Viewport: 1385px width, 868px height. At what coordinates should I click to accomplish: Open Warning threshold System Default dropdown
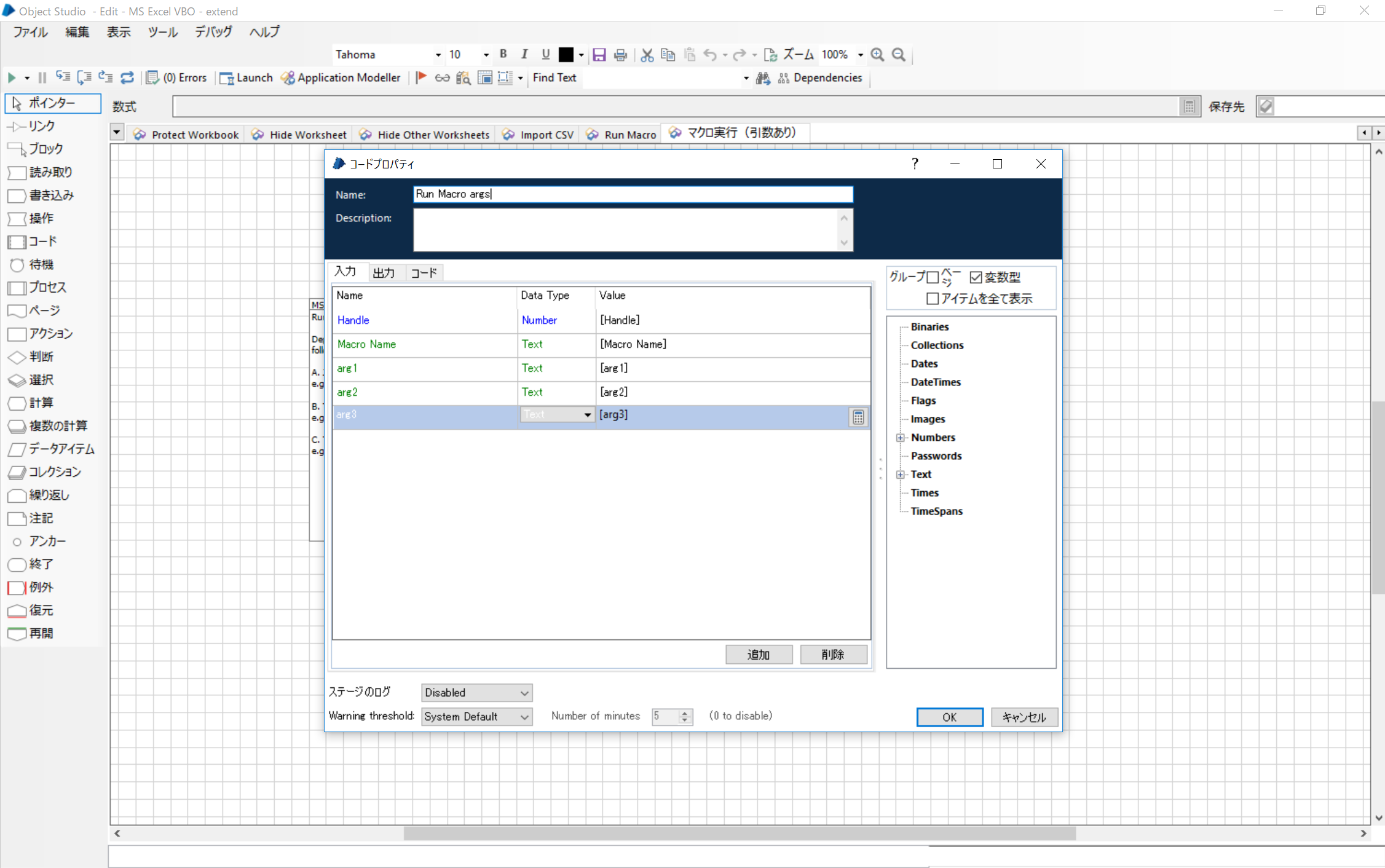tap(476, 716)
